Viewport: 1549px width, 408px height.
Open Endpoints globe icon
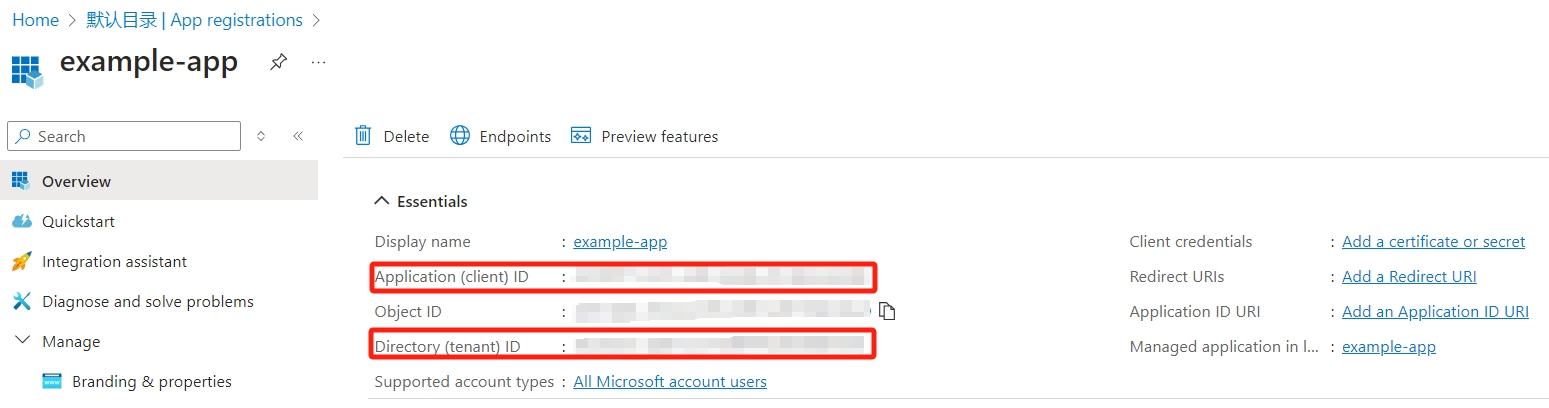460,136
